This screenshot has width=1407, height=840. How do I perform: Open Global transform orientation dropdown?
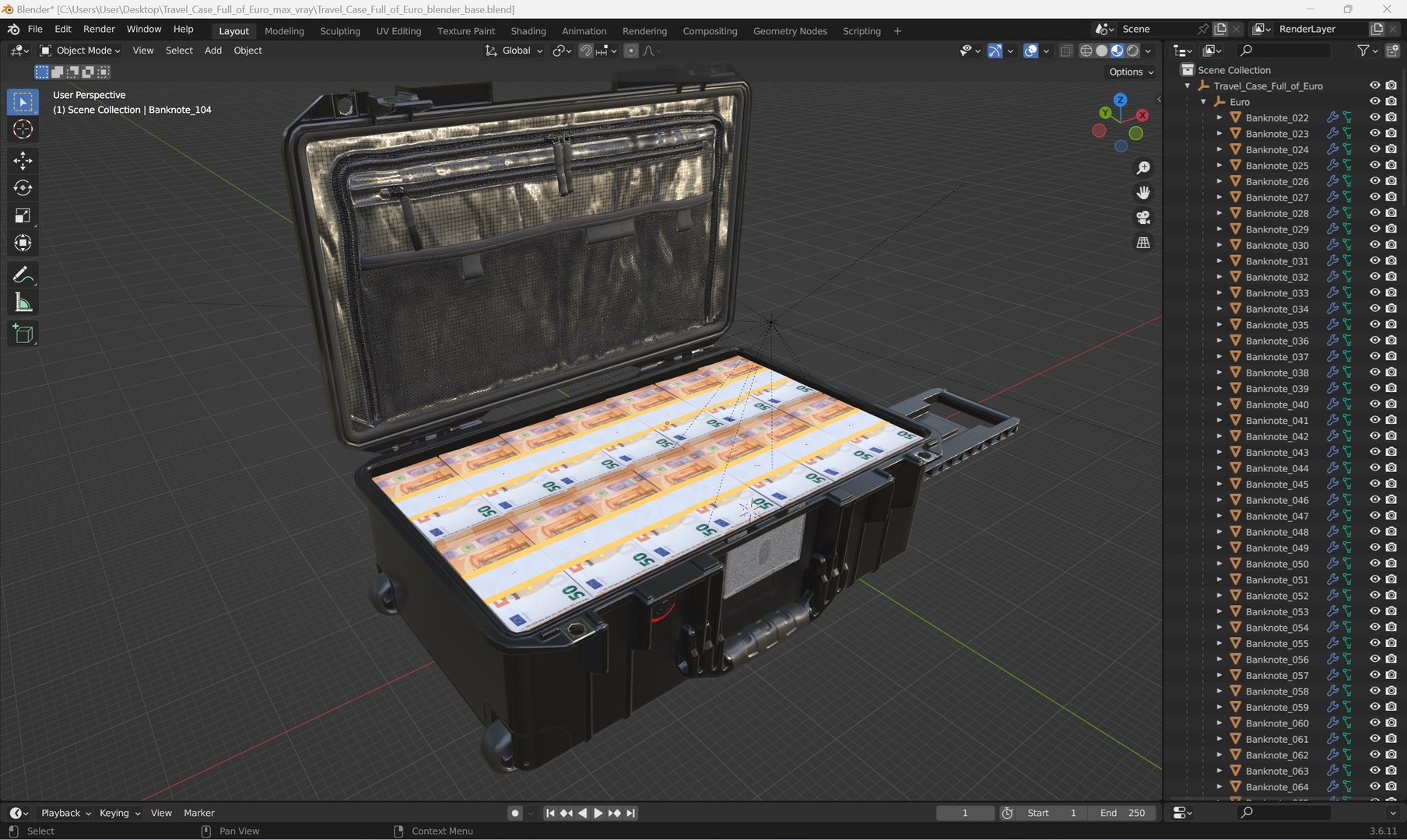[x=514, y=51]
